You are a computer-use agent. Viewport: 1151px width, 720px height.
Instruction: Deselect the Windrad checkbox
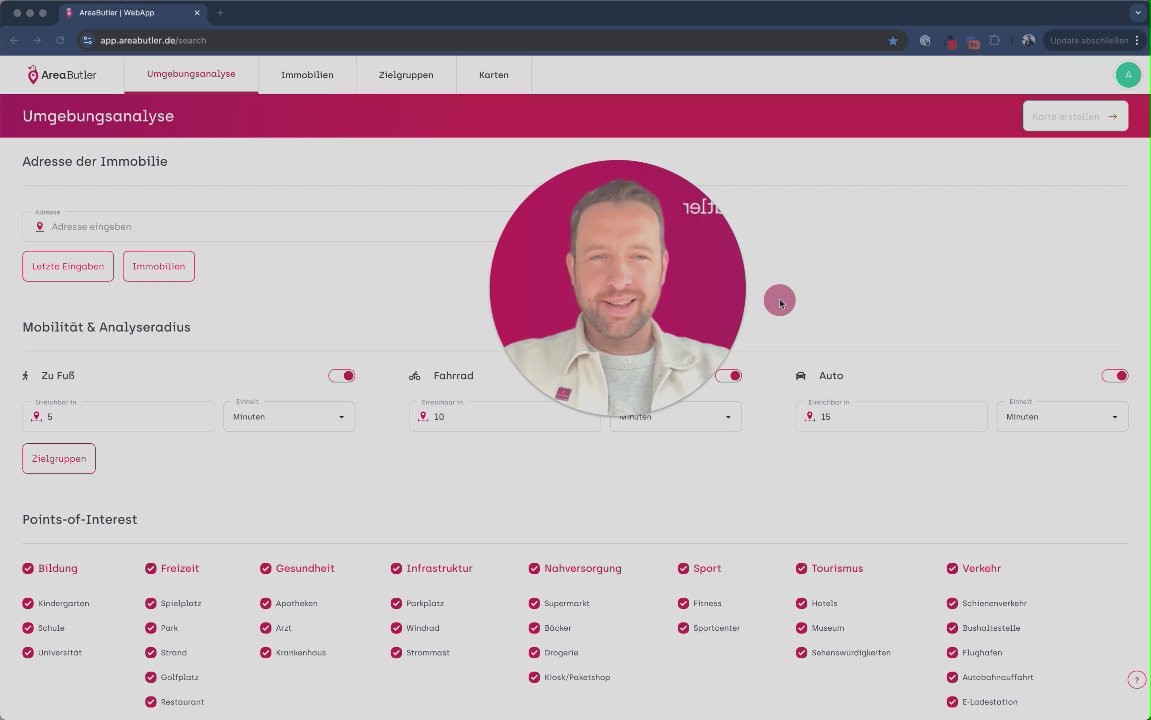[396, 628]
